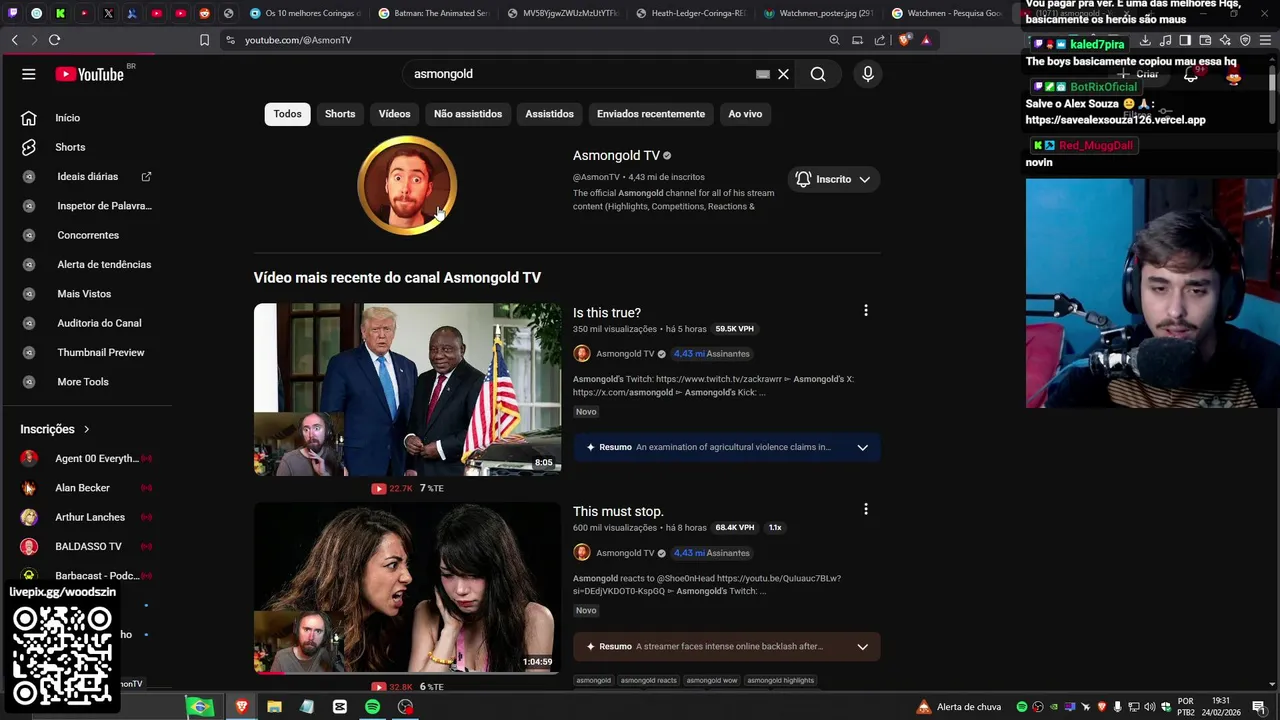Click the '59.5K VPH' stat badge
The image size is (1280, 720).
point(734,329)
